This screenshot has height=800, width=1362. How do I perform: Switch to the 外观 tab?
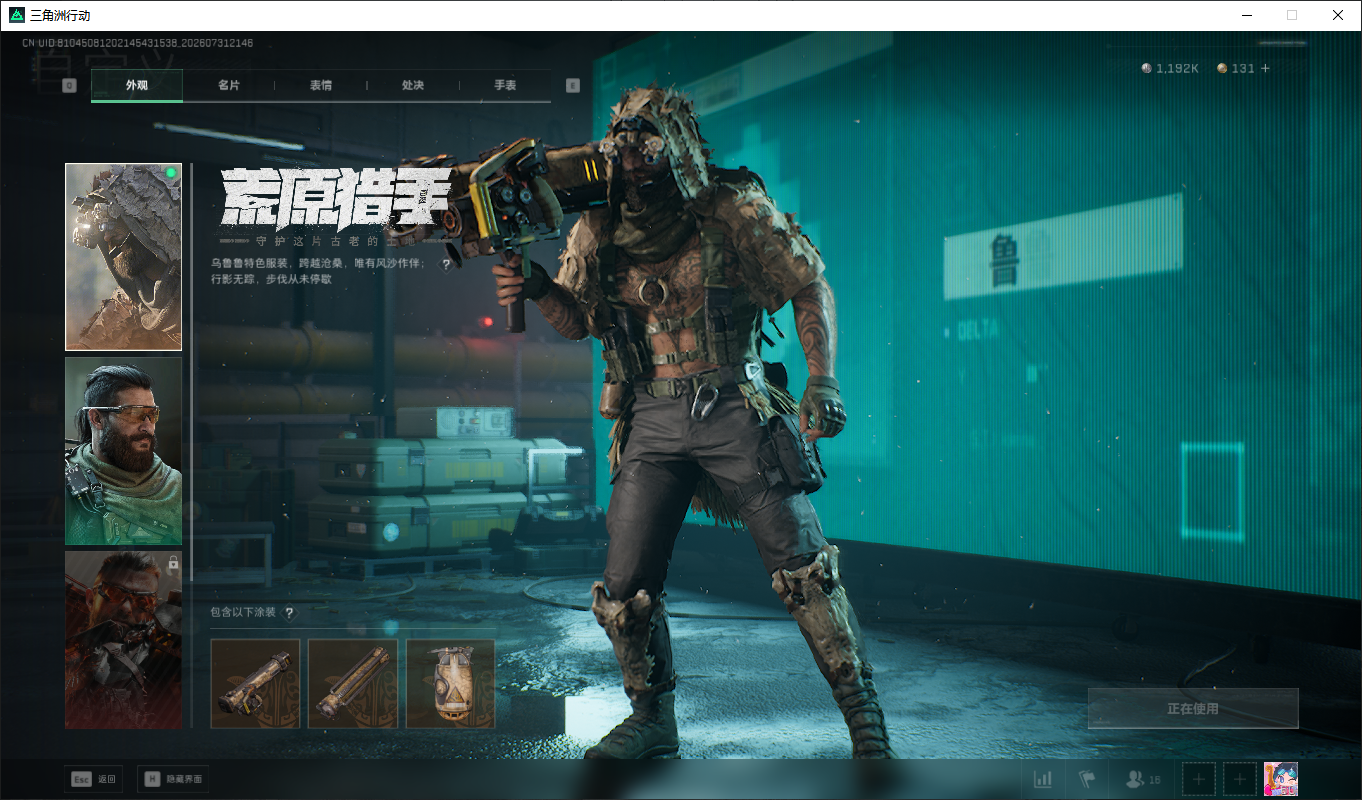(137, 86)
